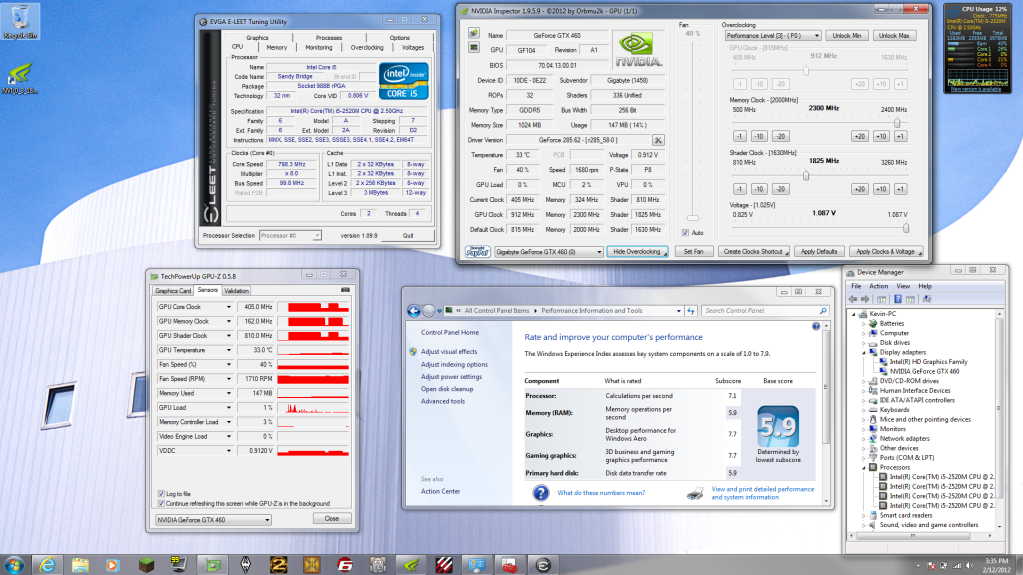Click the Control Panel address refresh icon

690,311
